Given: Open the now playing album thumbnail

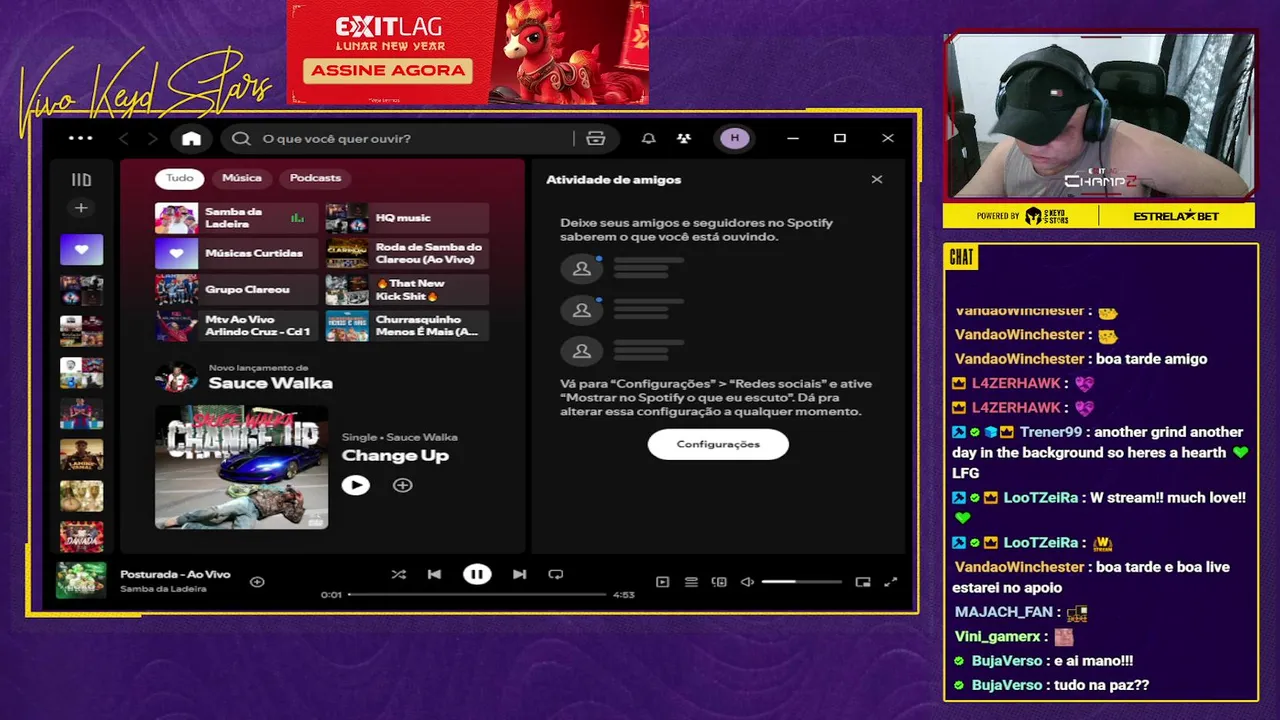Looking at the screenshot, I should pyautogui.click(x=81, y=580).
